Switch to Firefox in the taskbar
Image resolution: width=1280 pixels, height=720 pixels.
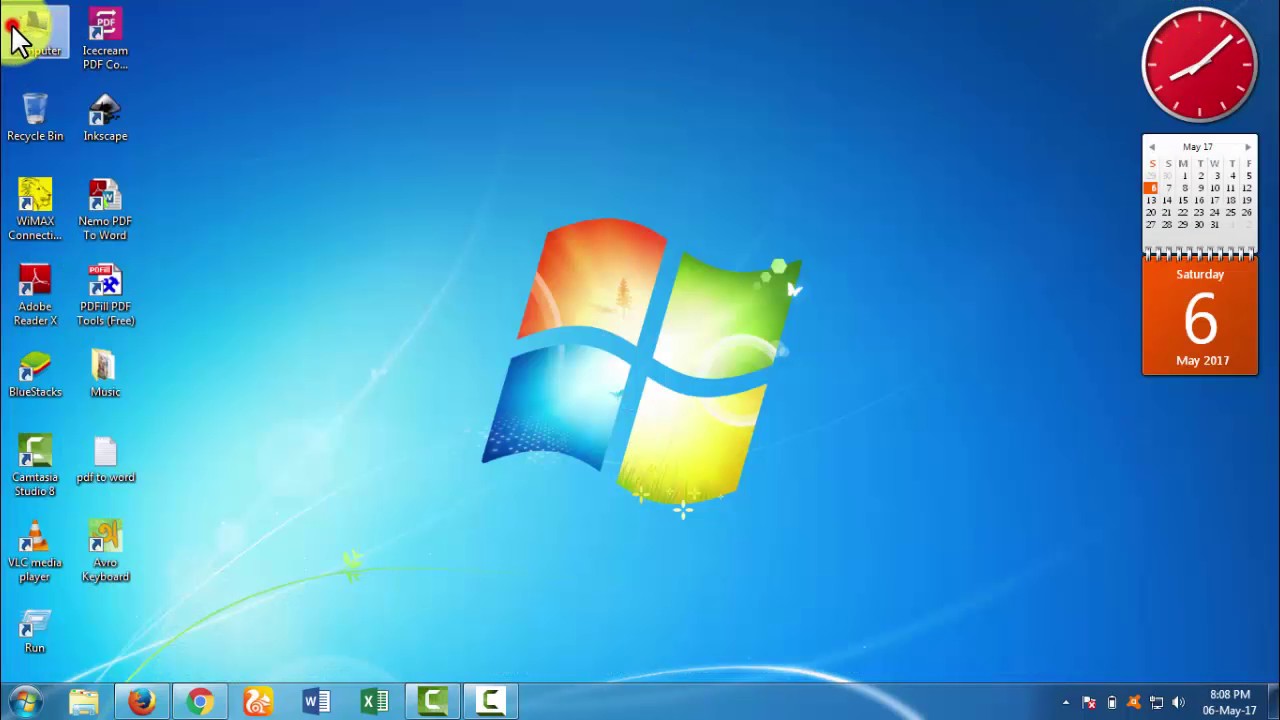coord(142,701)
